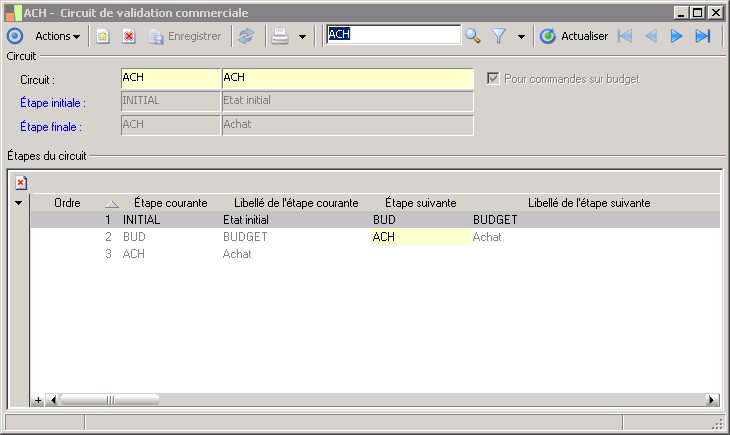Screen dimensions: 730x435
Task: Click Libellé de l'étape suivante header
Action: [589, 203]
